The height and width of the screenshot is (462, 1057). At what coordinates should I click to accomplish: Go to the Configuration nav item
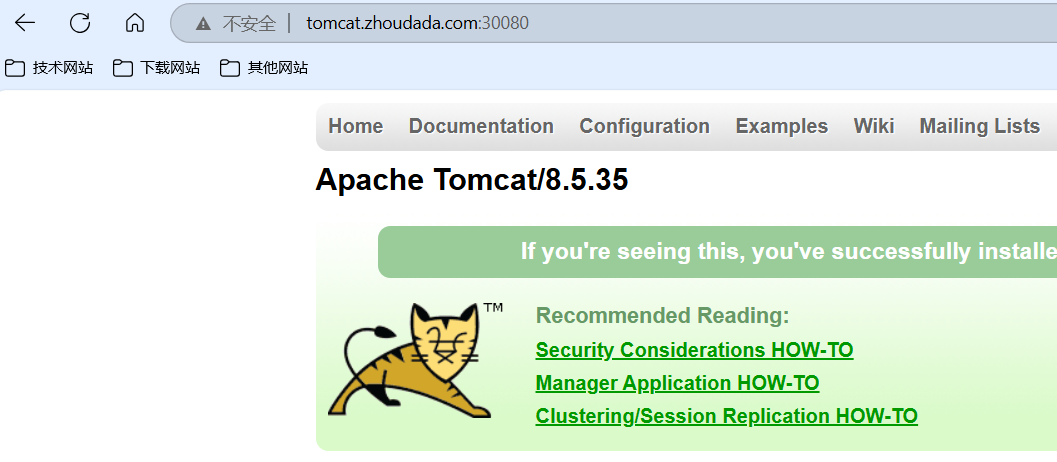[x=644, y=126]
